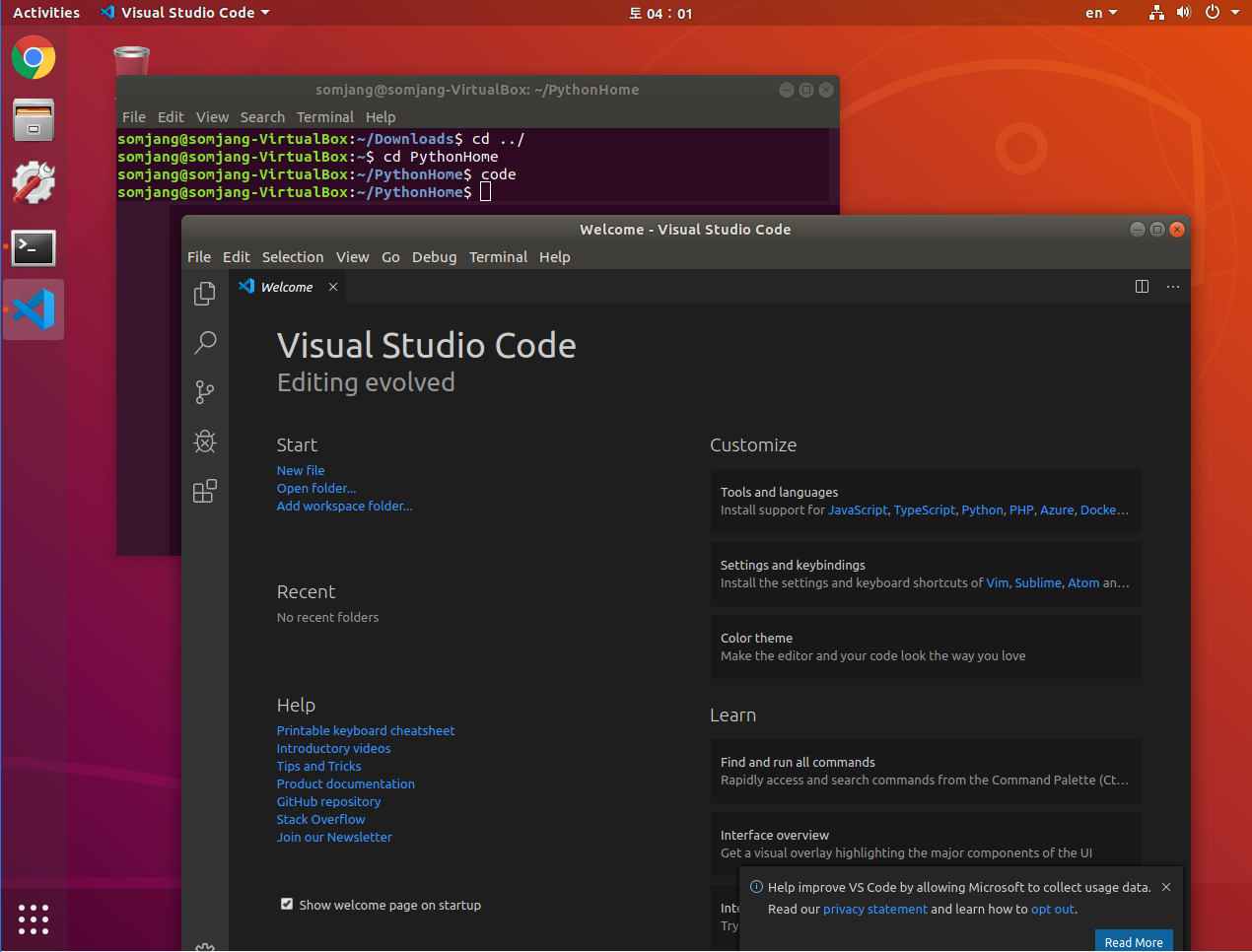Screen dimensions: 1252x952
Task: Open the Help menu in terminal window
Action: tap(381, 117)
